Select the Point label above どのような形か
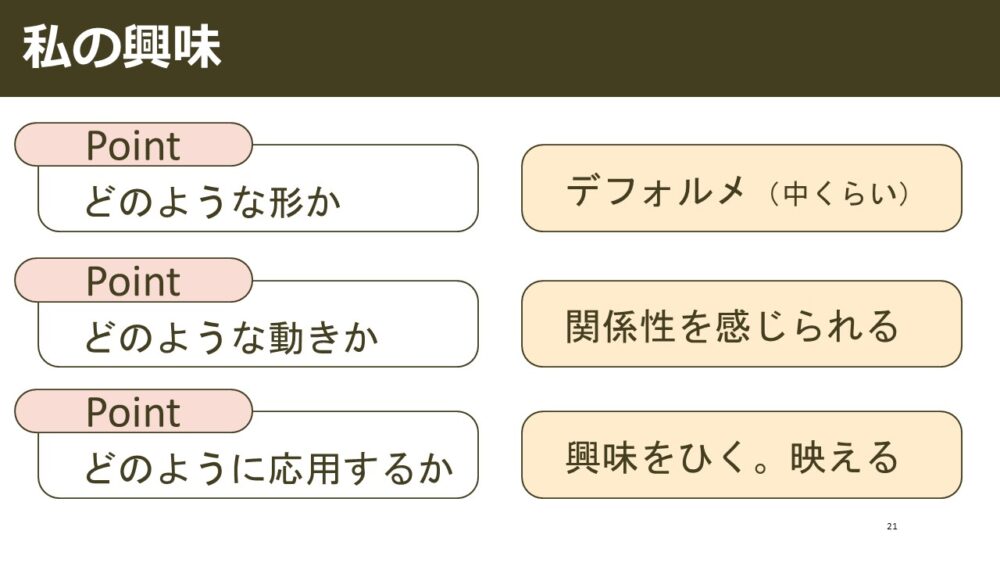The width and height of the screenshot is (1000, 563). click(133, 145)
